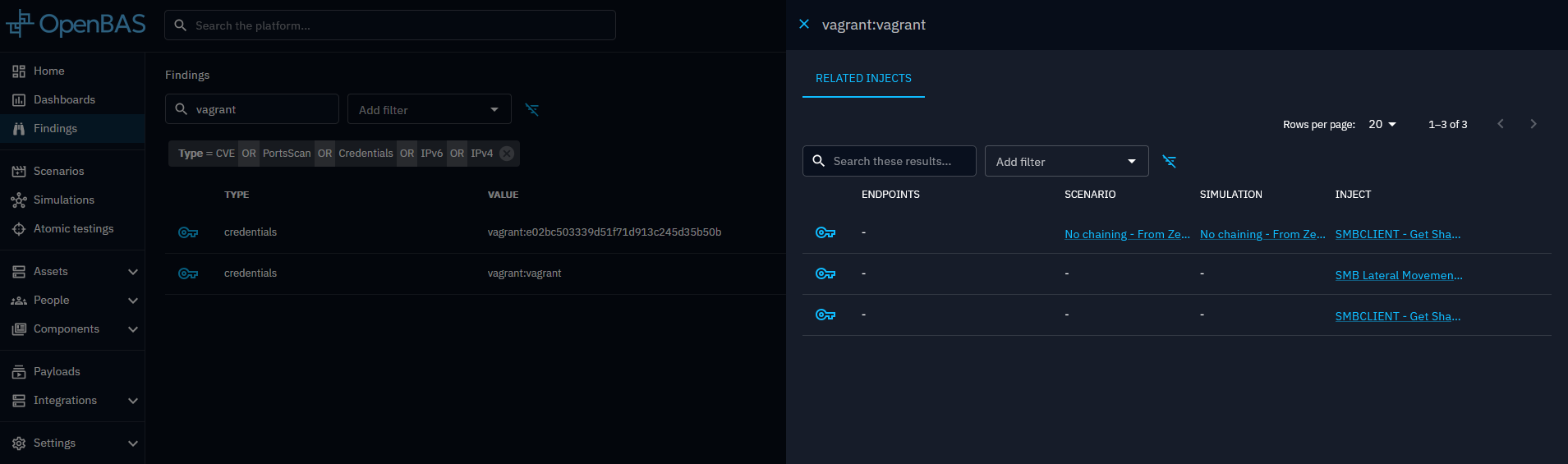The height and width of the screenshot is (464, 1568).
Task: Click the OpenBAS logo
Action: pos(76,25)
